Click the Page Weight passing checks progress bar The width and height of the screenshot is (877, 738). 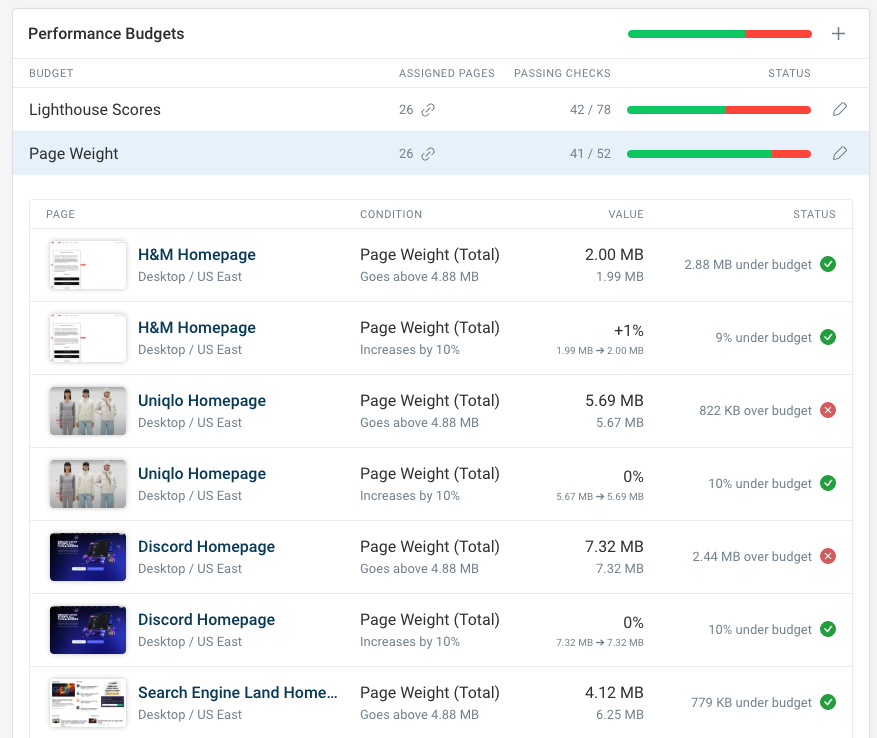[719, 154]
